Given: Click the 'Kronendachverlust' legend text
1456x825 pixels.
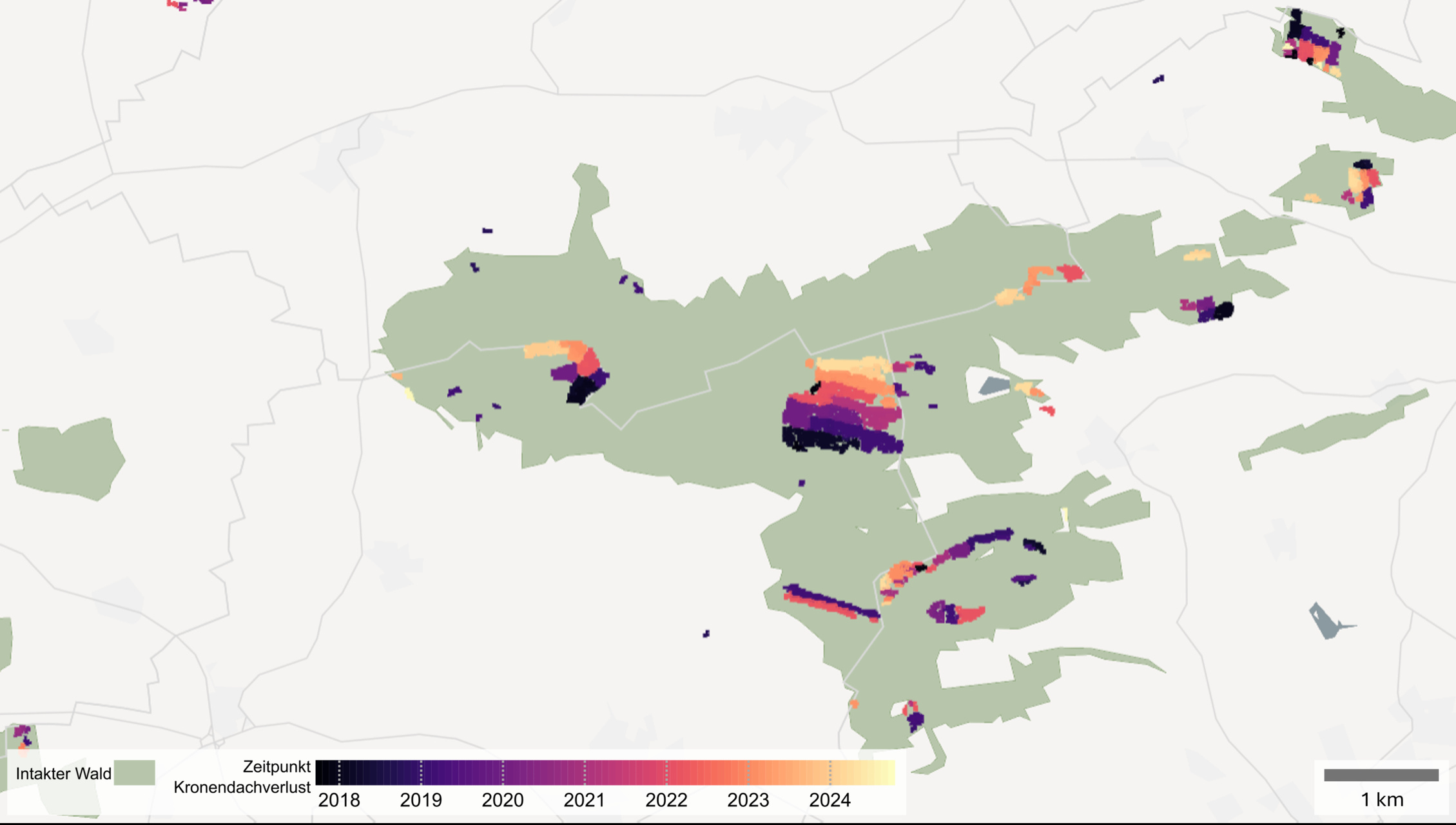Looking at the screenshot, I should 242,788.
